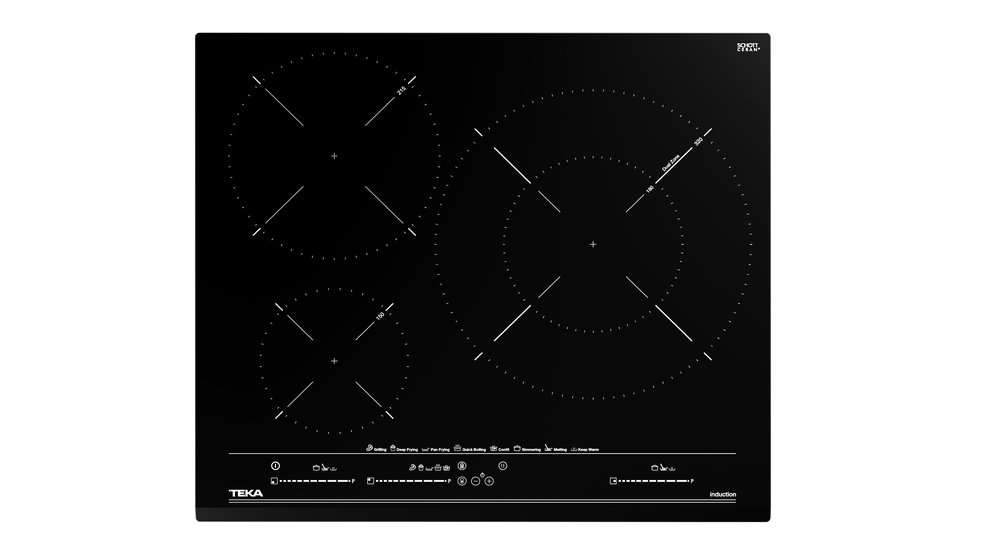The image size is (985, 554).
Task: Set power on the center zone slider
Action: coord(411,481)
